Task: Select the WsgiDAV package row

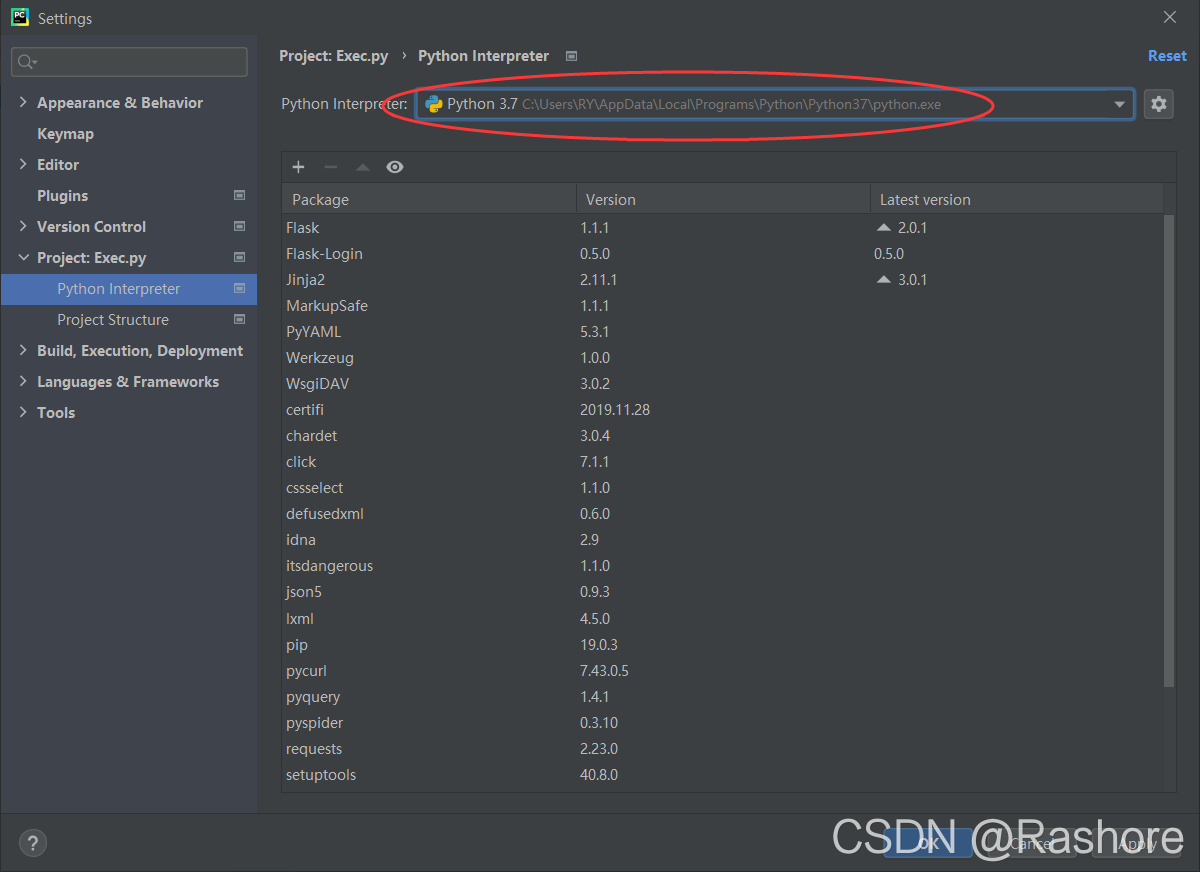Action: click(722, 384)
